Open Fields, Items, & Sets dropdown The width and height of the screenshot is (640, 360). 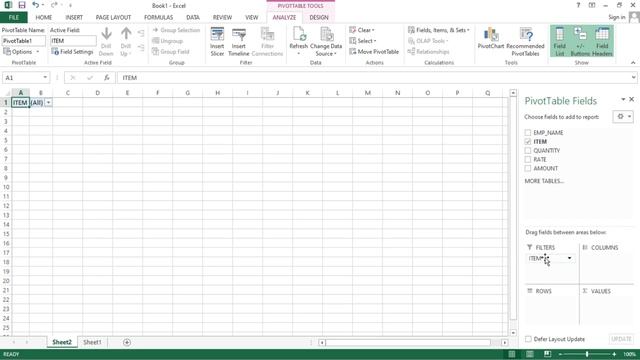(439, 30)
